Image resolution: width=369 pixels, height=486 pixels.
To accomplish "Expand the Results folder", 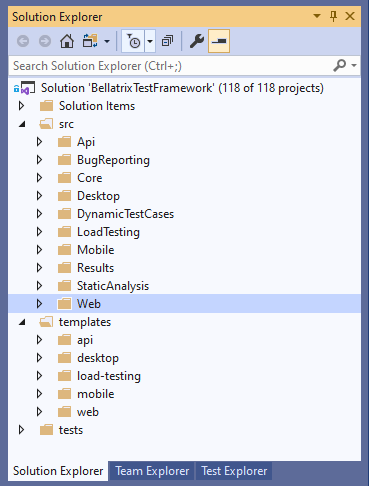I will [39, 268].
